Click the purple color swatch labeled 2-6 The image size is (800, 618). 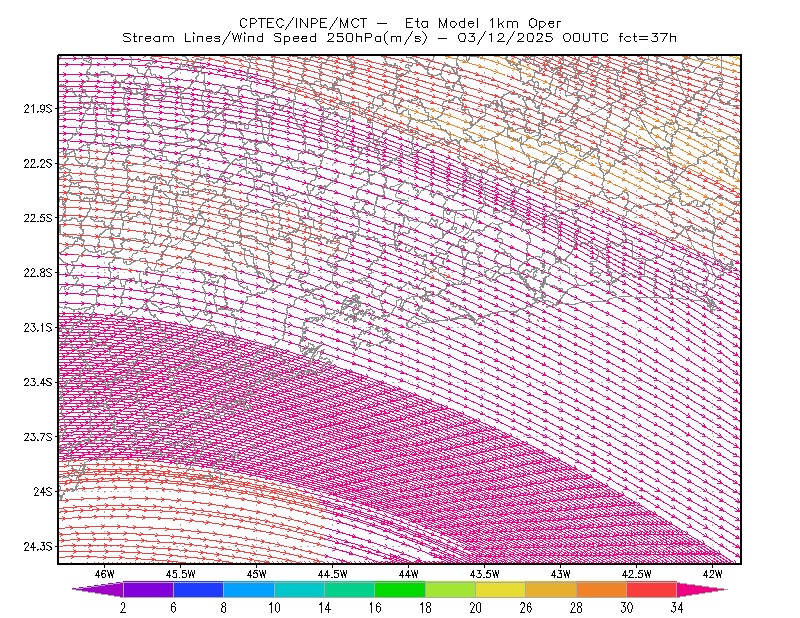pos(148,589)
